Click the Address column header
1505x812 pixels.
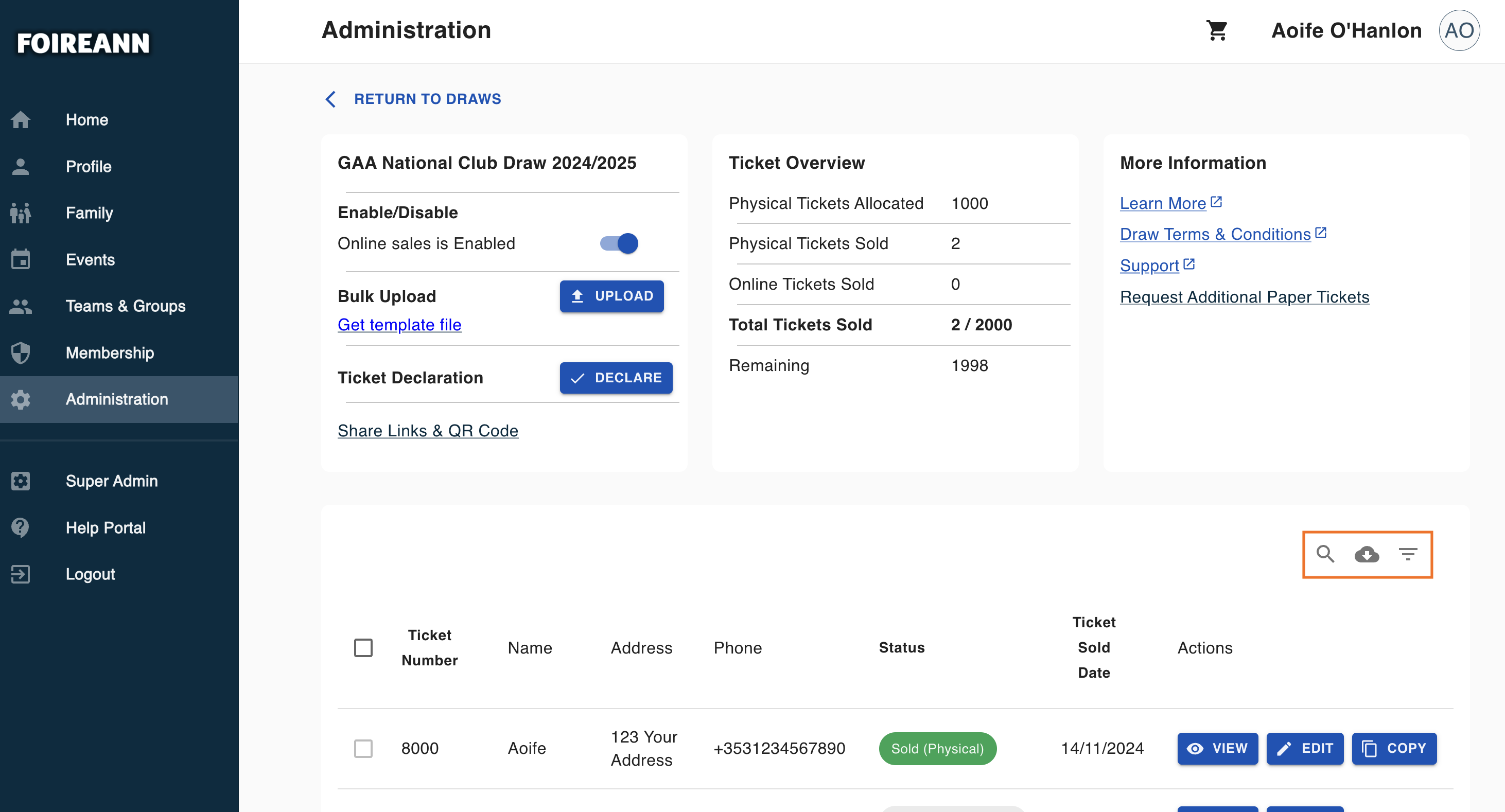tap(641, 648)
